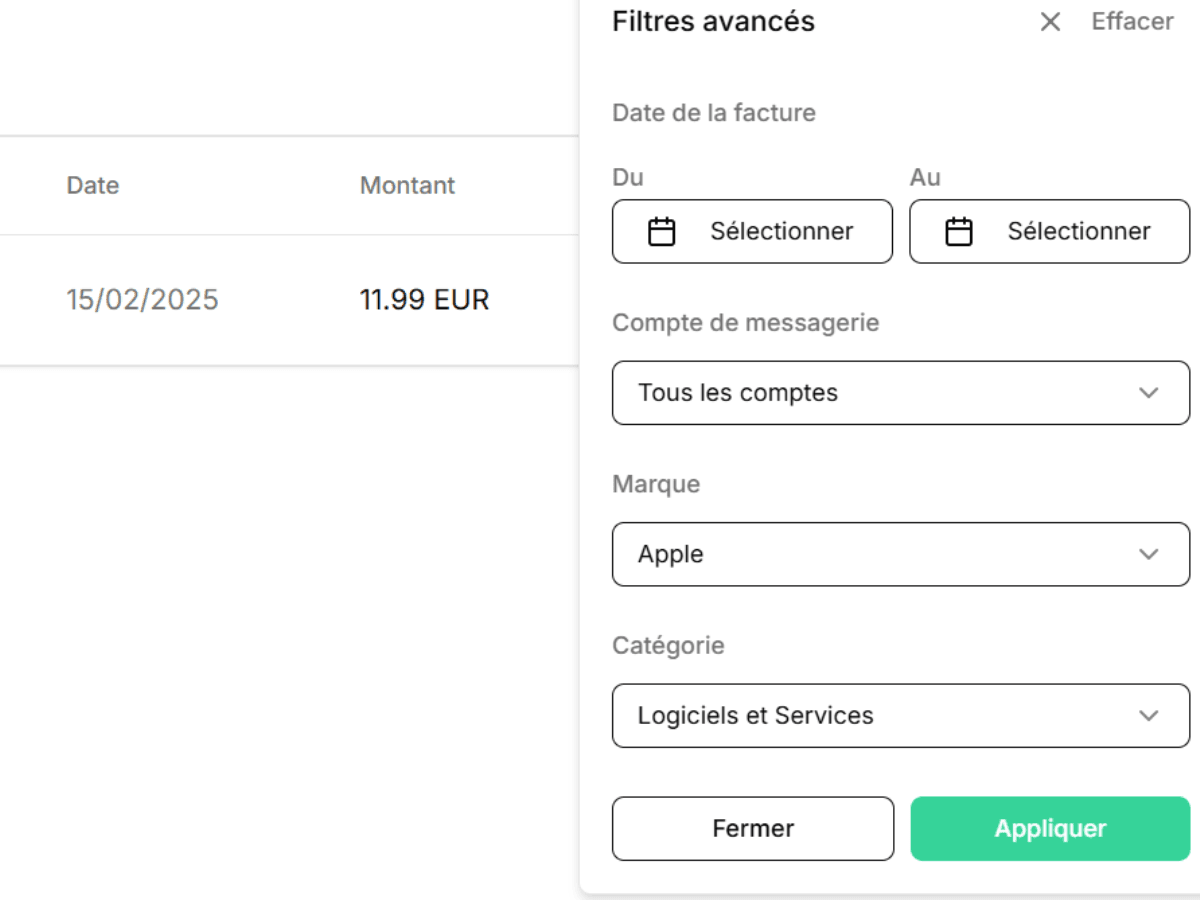Expand the "Logiciels et Services" chevron
This screenshot has height=900, width=1200.
tap(1147, 715)
